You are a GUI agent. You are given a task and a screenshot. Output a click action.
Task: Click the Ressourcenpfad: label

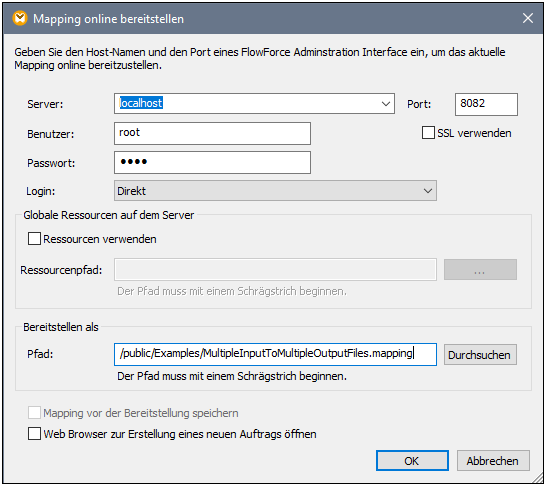(x=61, y=270)
